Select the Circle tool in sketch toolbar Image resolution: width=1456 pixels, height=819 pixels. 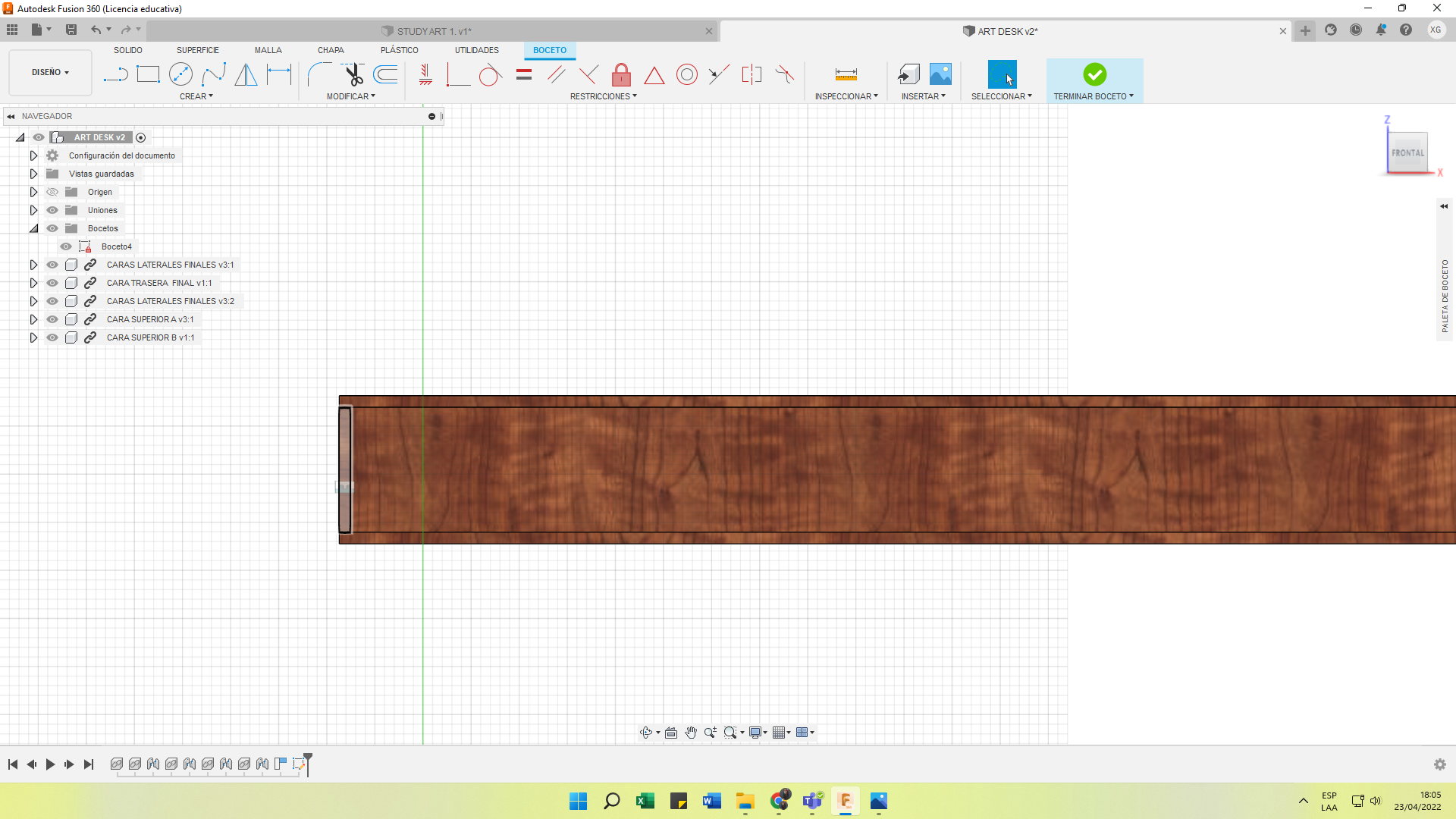181,75
